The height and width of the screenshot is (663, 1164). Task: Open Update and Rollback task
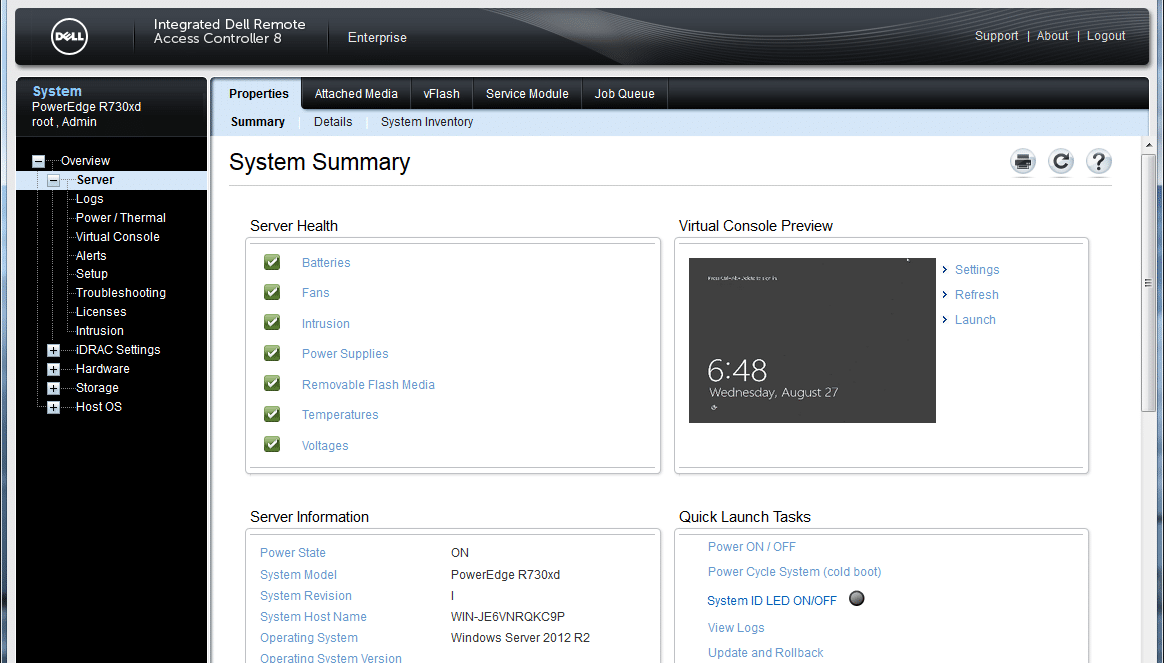point(765,653)
